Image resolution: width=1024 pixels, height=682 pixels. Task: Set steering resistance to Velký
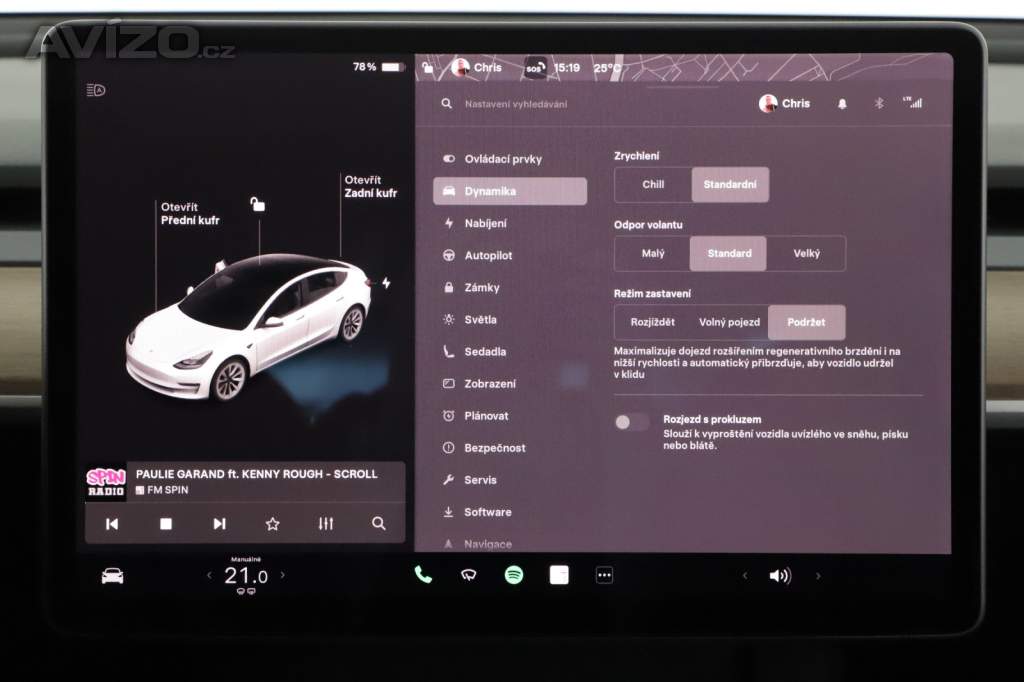(x=806, y=254)
